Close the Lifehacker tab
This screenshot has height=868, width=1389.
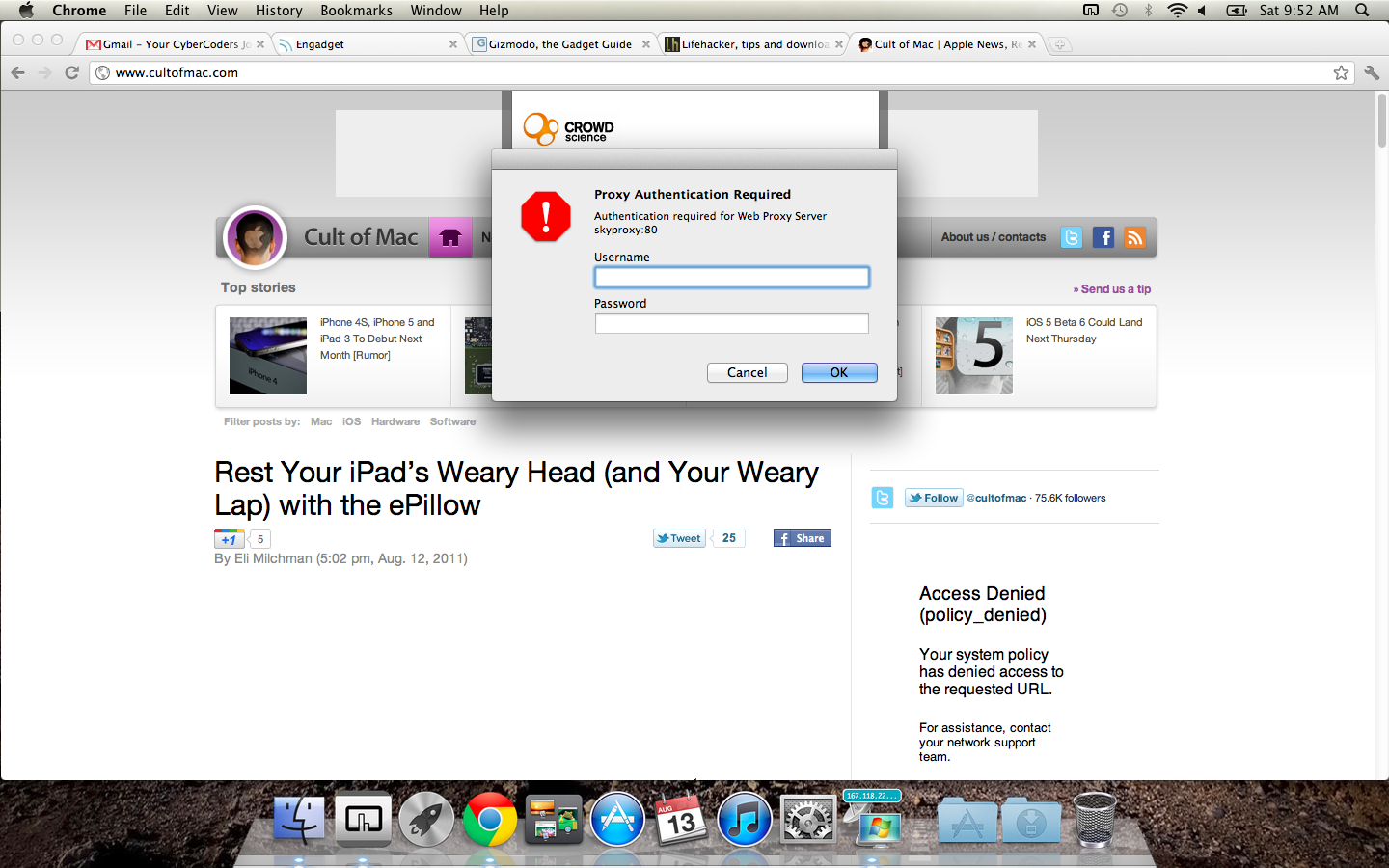[x=839, y=44]
